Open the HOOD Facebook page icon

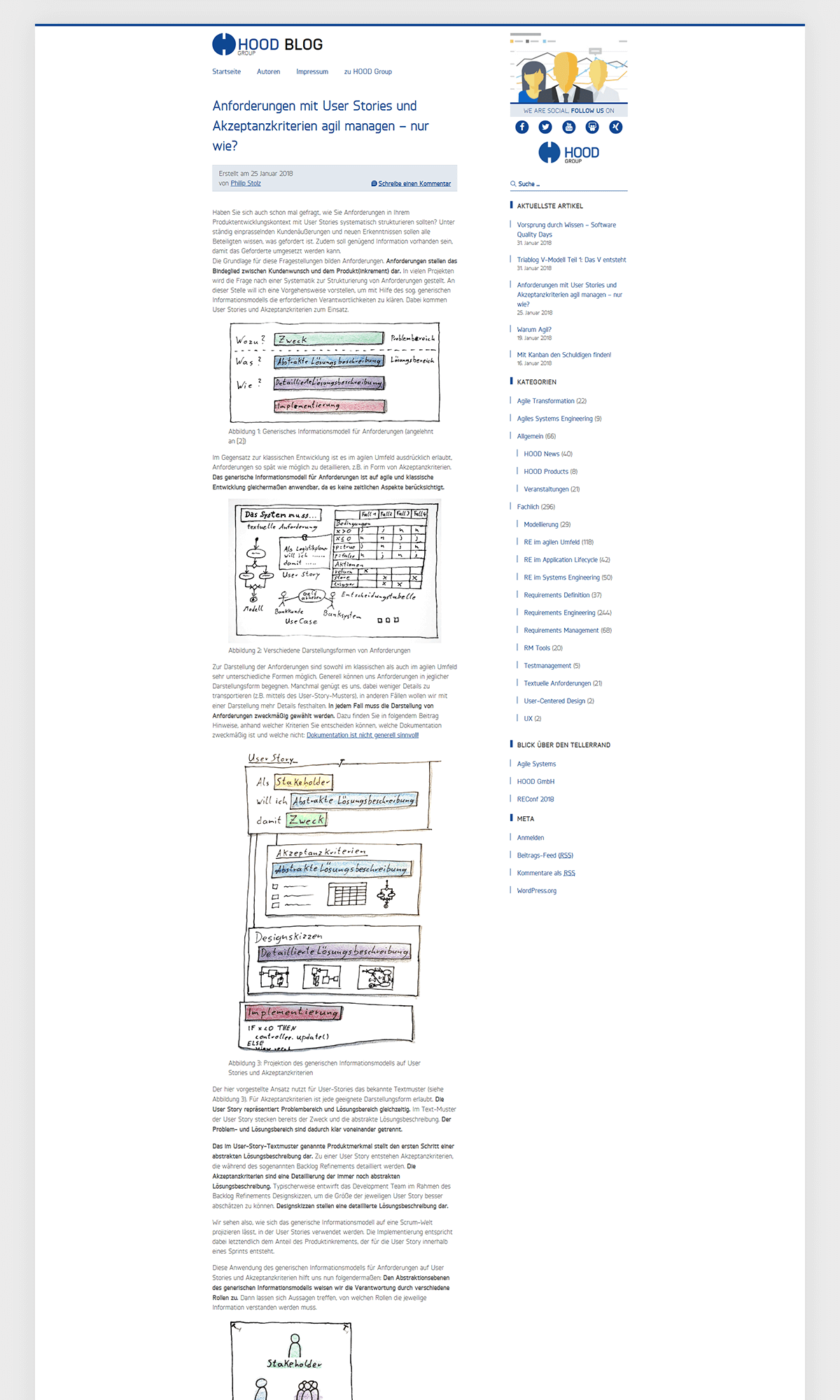[x=522, y=127]
